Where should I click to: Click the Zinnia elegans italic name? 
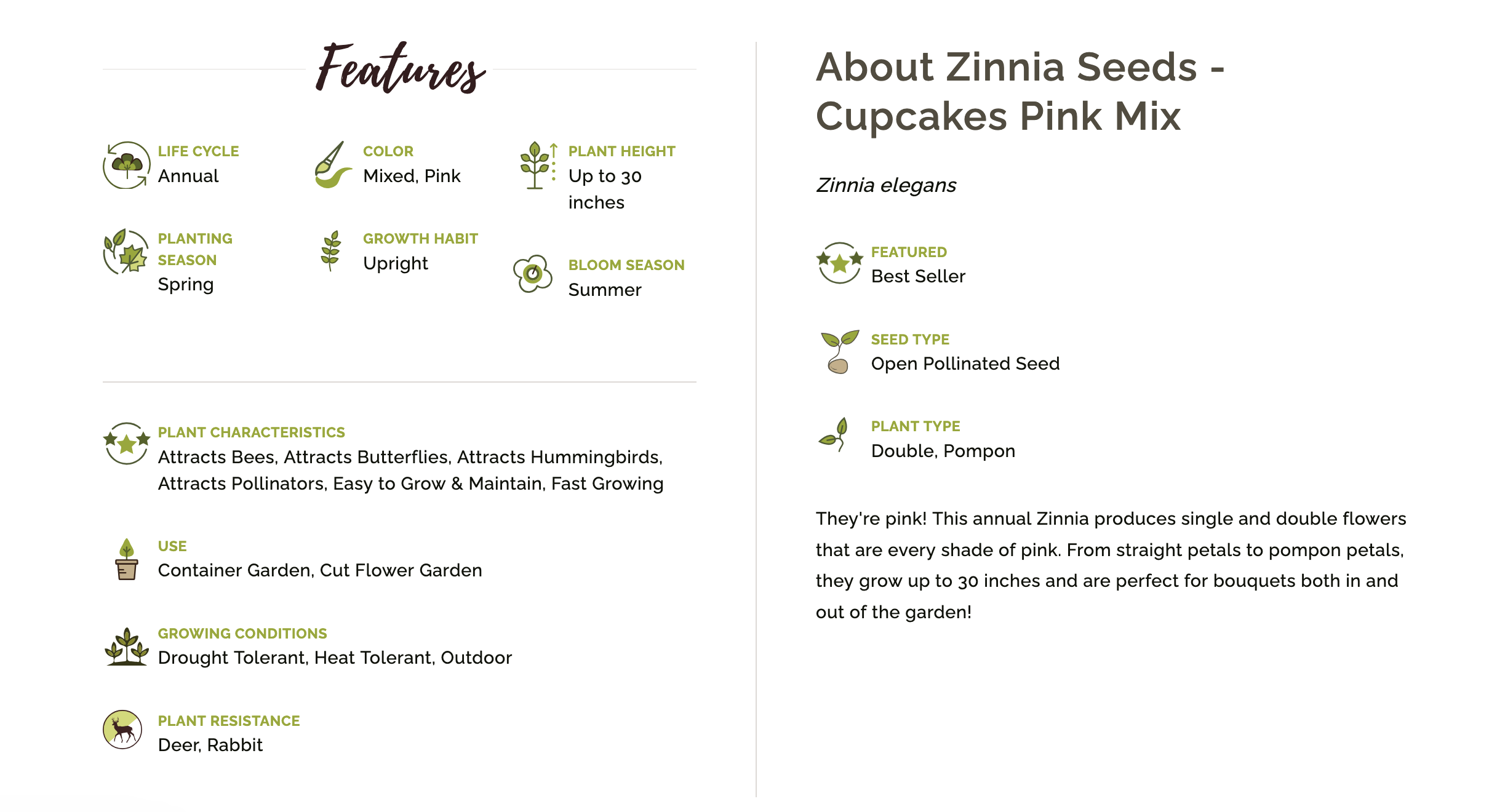886,185
